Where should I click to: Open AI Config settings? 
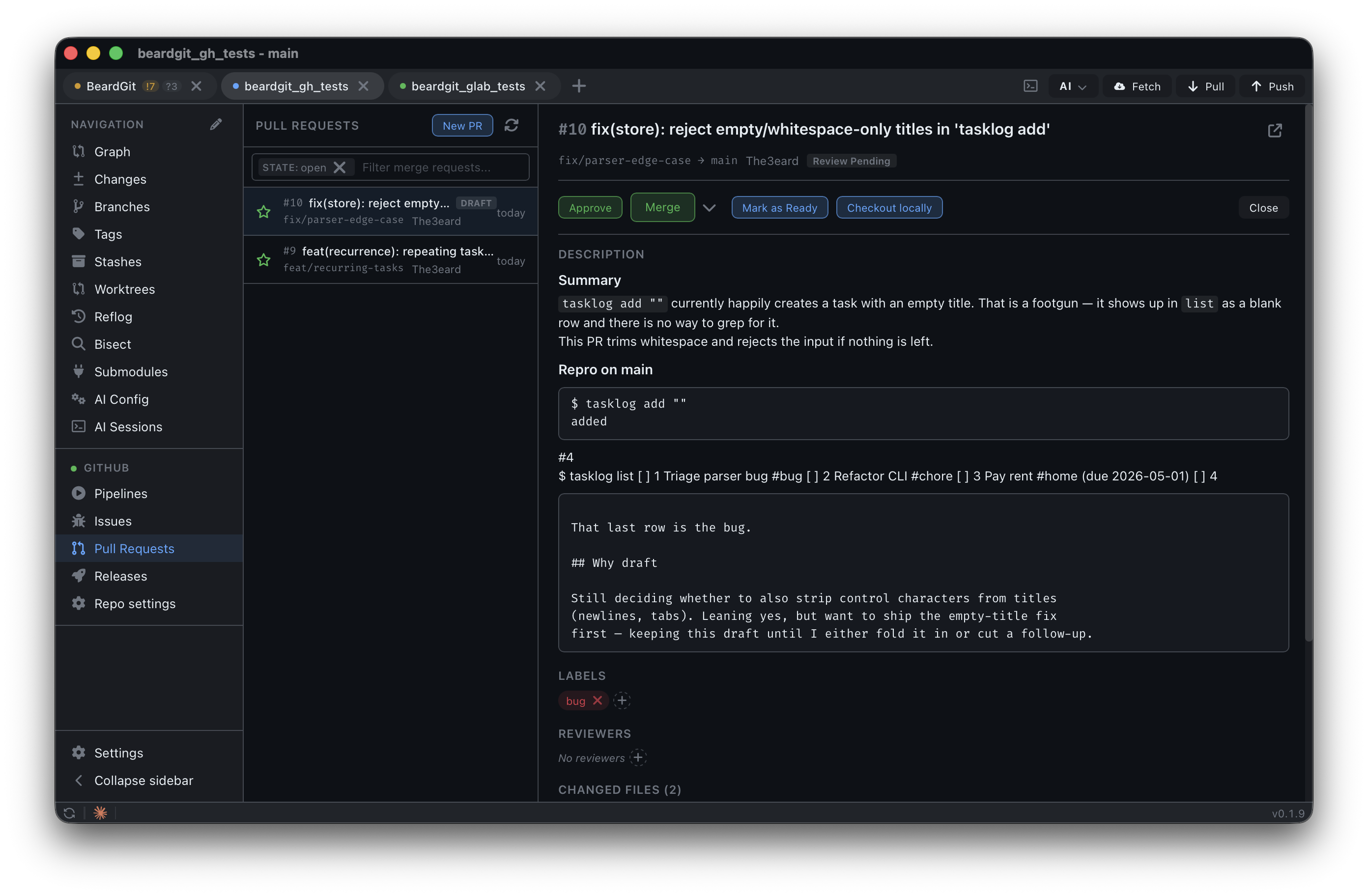pos(149,399)
